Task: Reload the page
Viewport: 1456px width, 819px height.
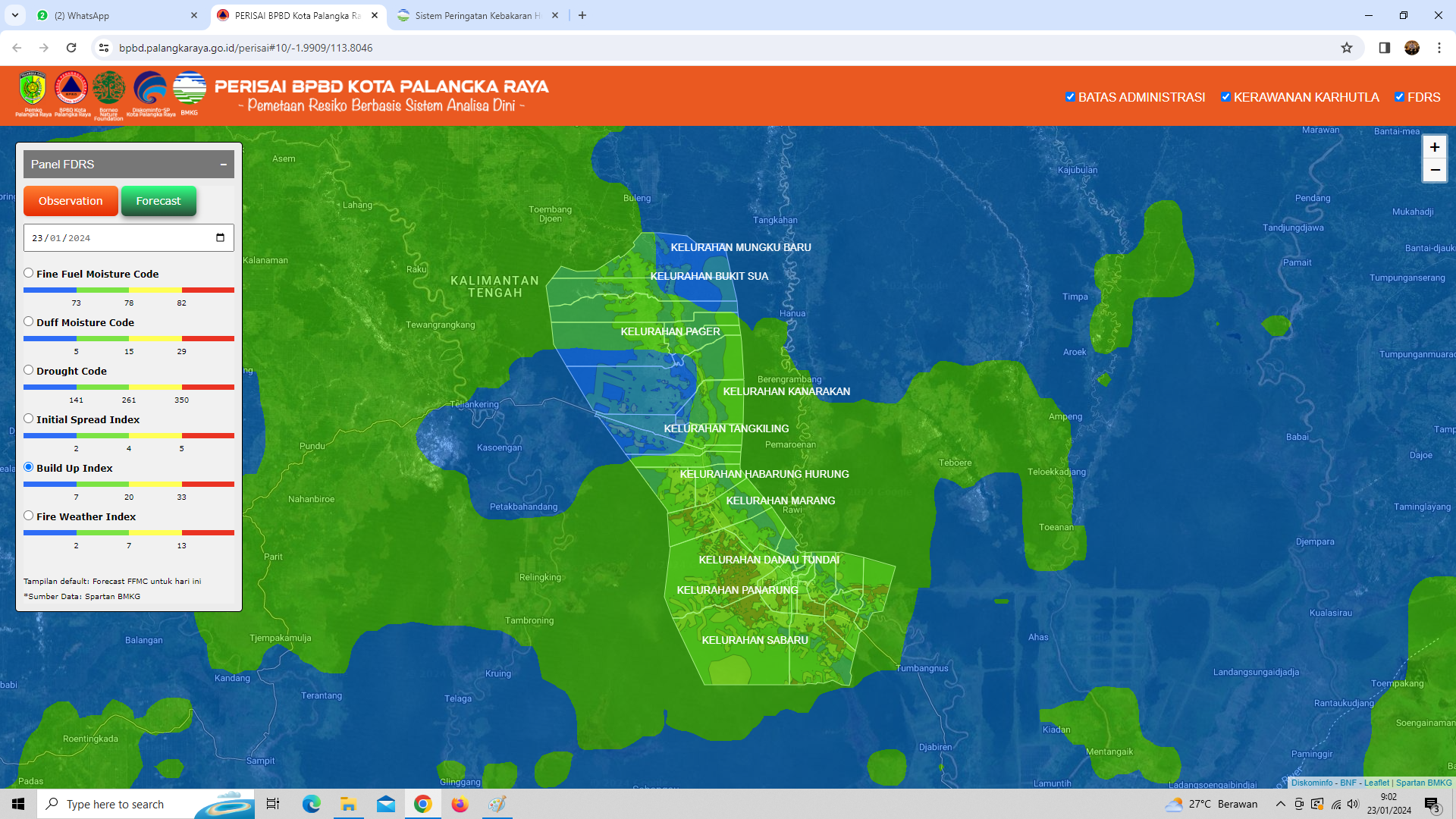Action: tap(71, 48)
